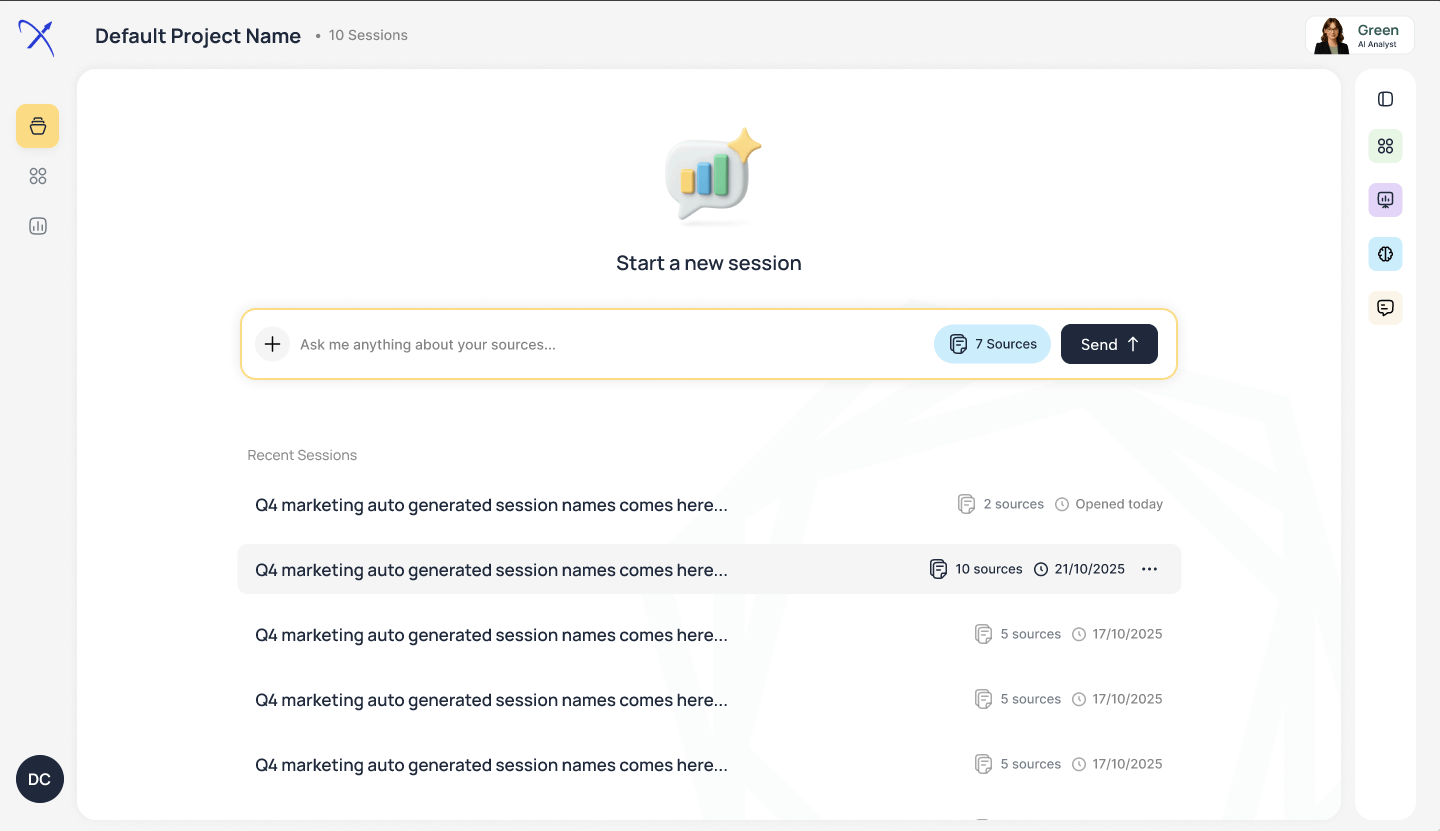This screenshot has width=1440, height=831.
Task: Open the green four-circles icon in right panel
Action: tap(1385, 146)
